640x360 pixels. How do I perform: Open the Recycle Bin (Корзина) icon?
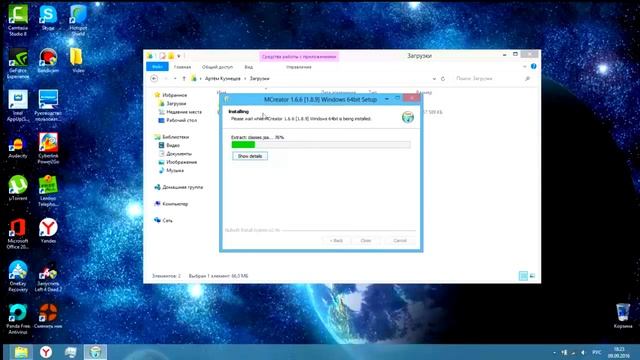pos(622,316)
